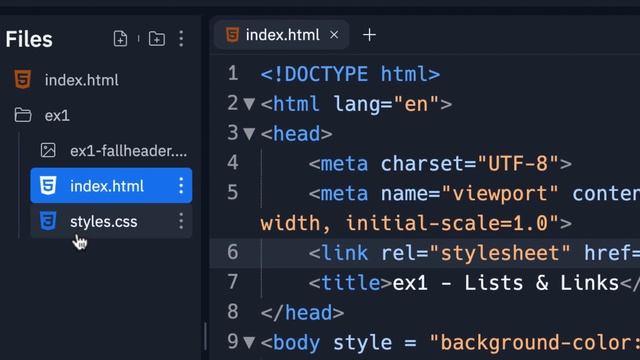640x360 pixels.
Task: Switch to the index.html editor tab
Action: point(282,35)
